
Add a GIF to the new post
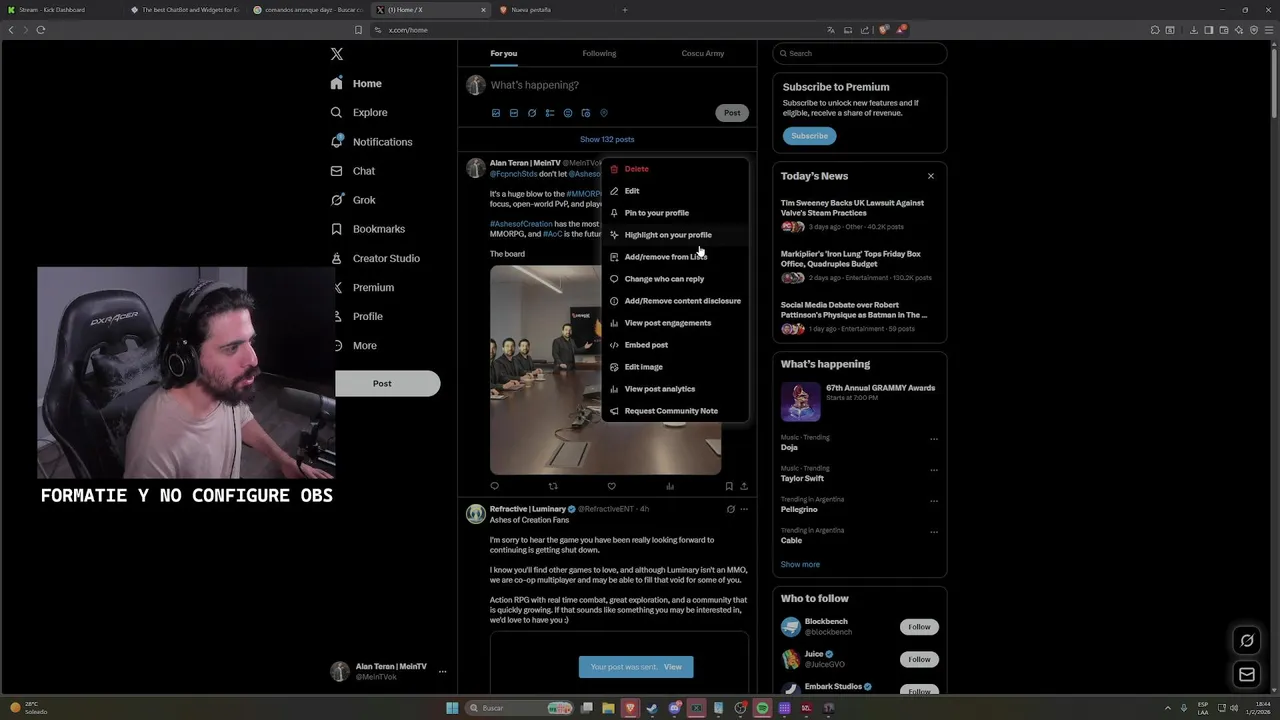coord(514,113)
